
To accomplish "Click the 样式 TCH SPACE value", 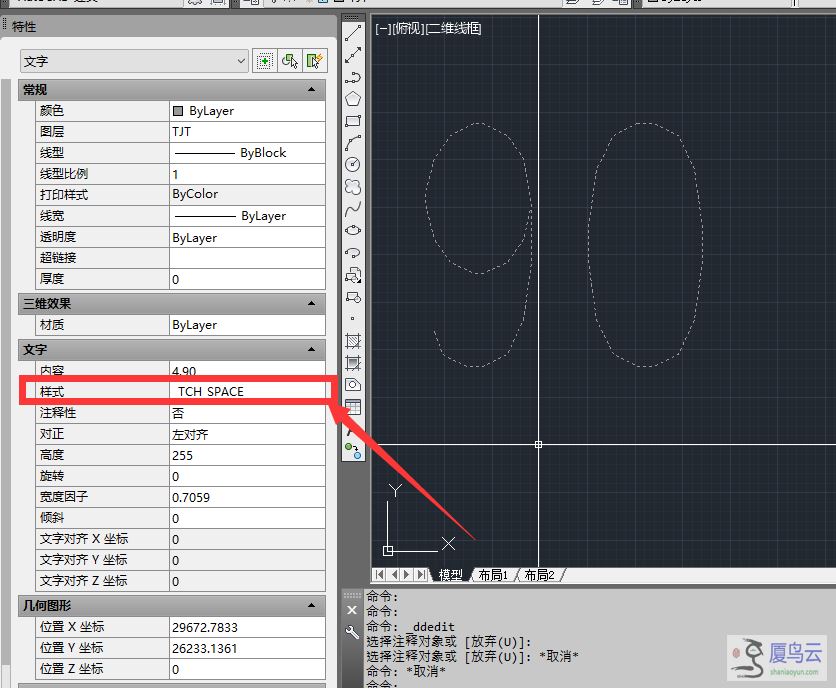I will (247, 391).
